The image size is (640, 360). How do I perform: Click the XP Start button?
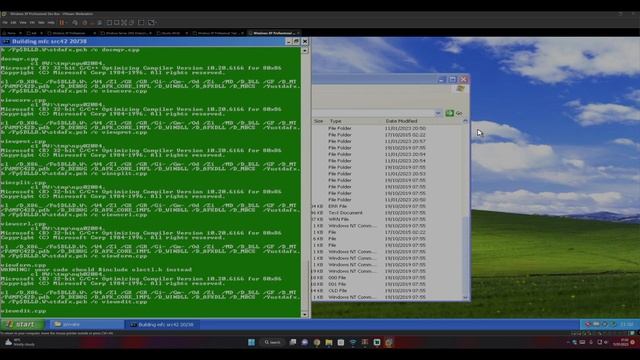[x=22, y=324]
